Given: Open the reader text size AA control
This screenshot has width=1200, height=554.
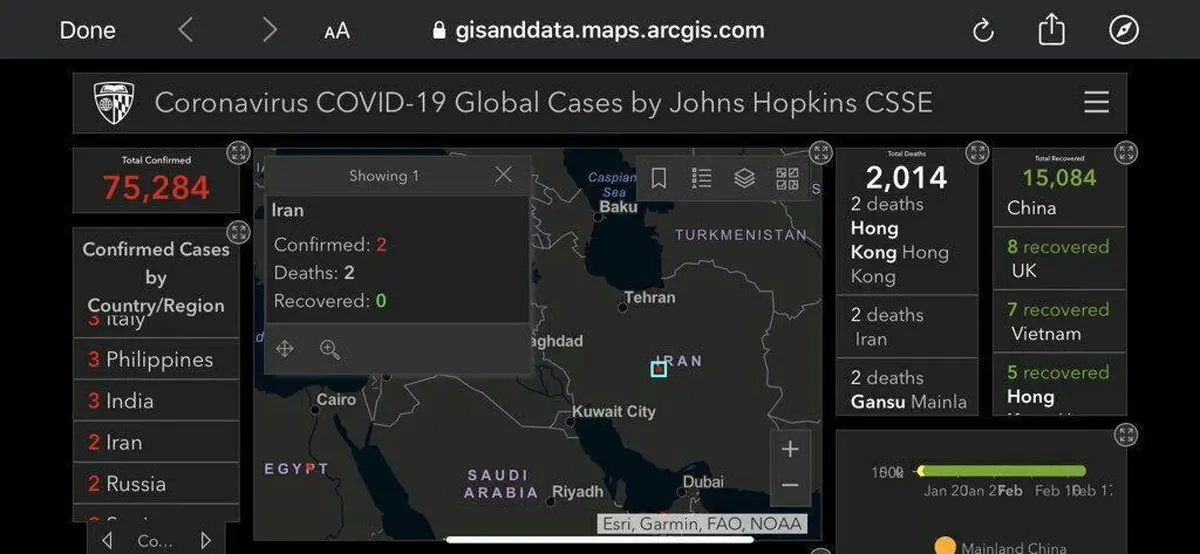Looking at the screenshot, I should pyautogui.click(x=337, y=31).
